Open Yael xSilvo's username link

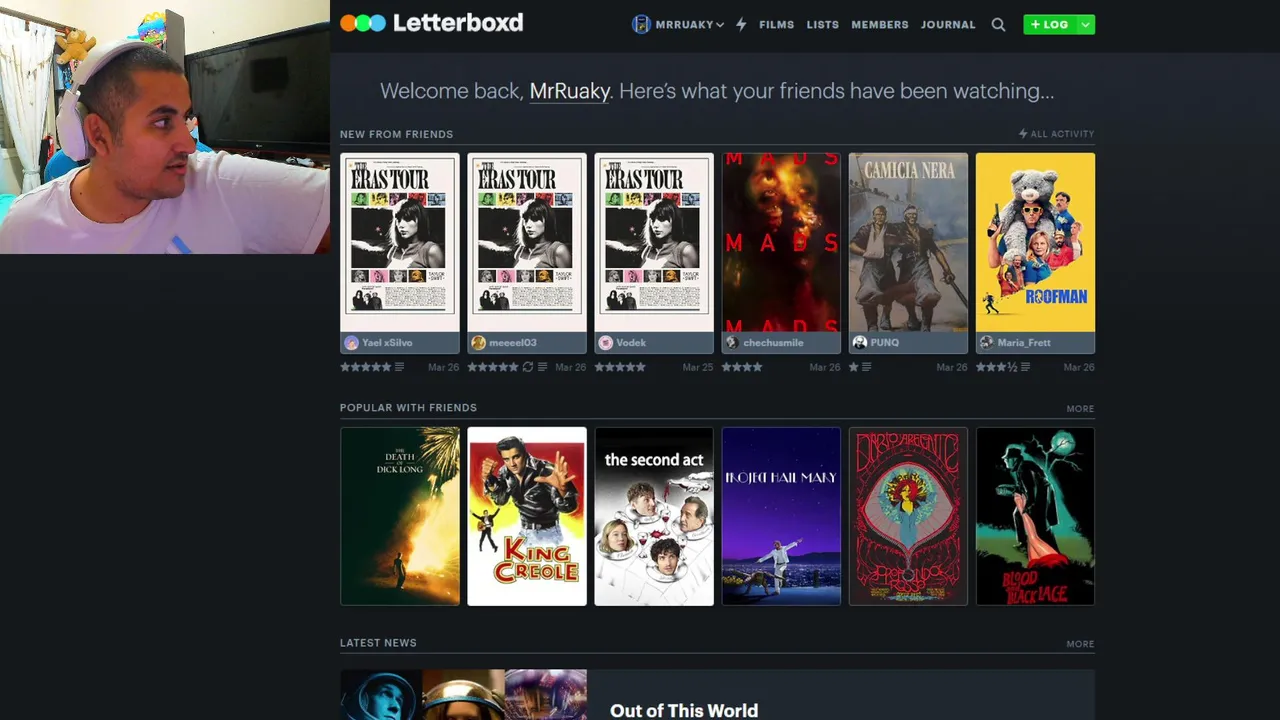click(x=387, y=342)
